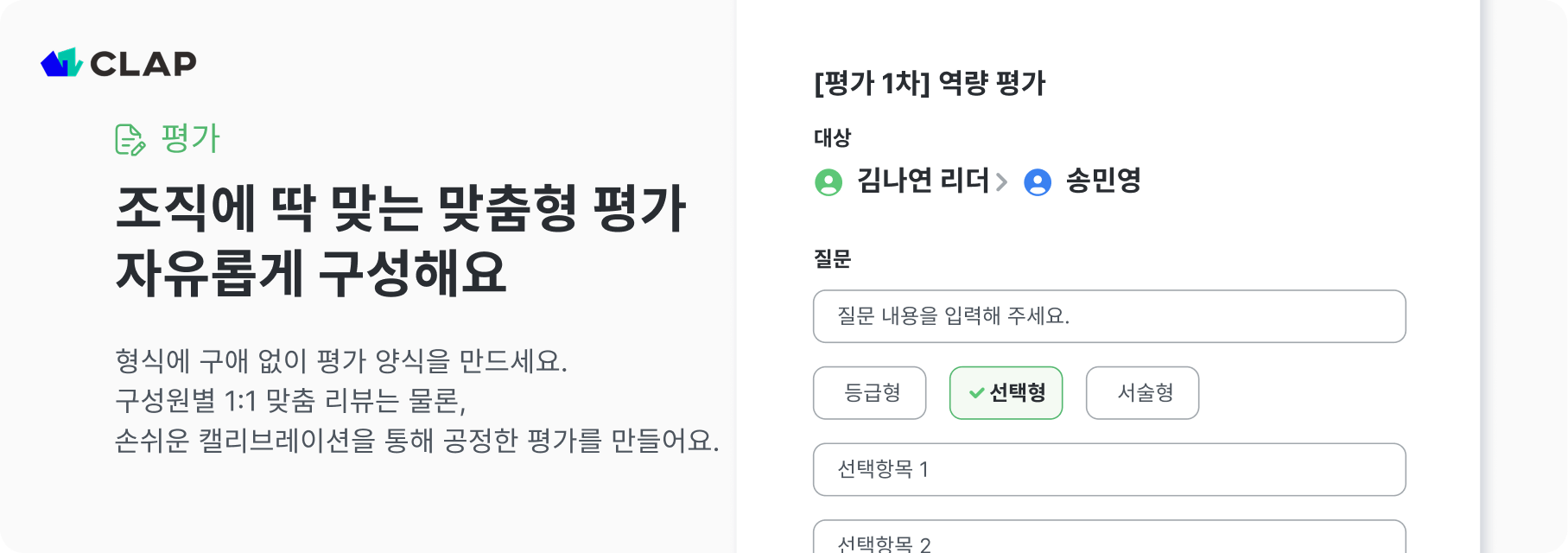This screenshot has height=553, width=1568.
Task: Deselect the active 선택형 question type
Action: 1006,392
